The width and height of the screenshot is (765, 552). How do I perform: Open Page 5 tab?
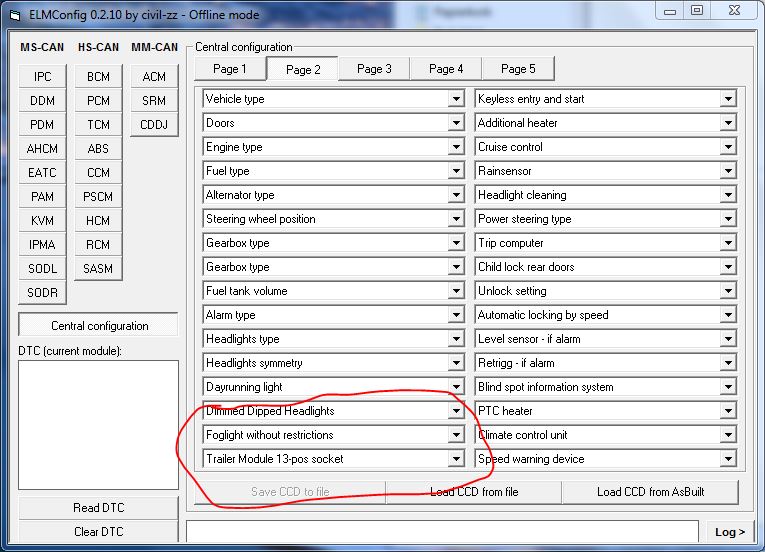(518, 69)
